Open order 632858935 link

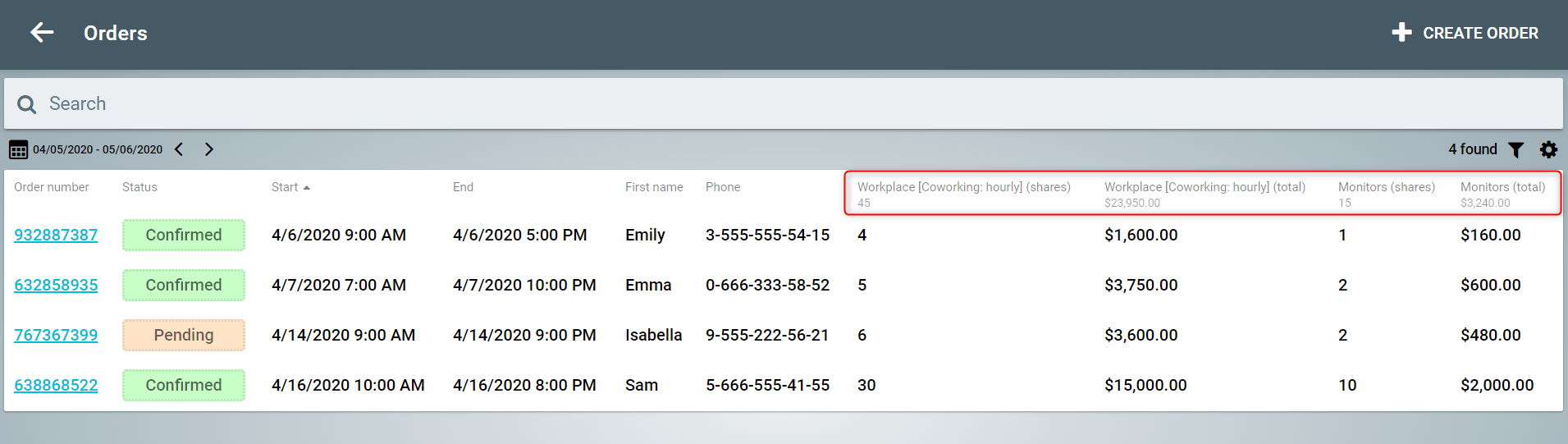[x=56, y=285]
